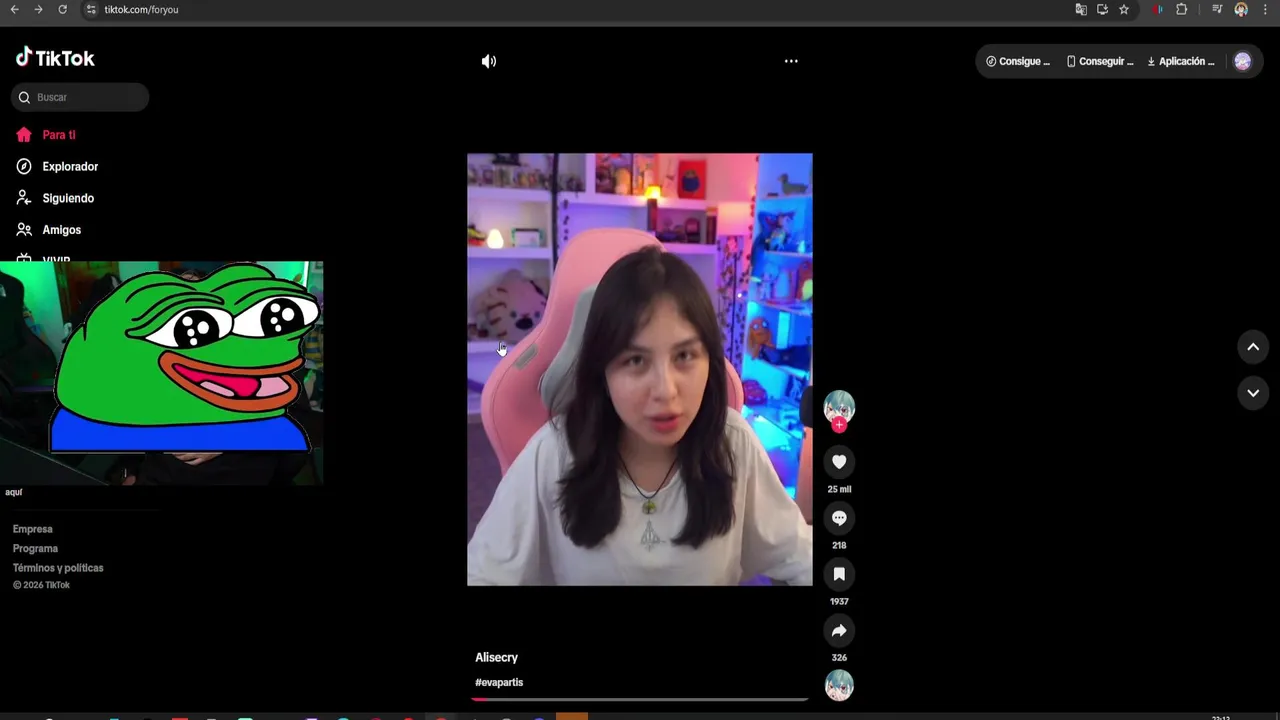Click the Aplicación... download button
Image resolution: width=1280 pixels, height=720 pixels.
[x=1181, y=61]
